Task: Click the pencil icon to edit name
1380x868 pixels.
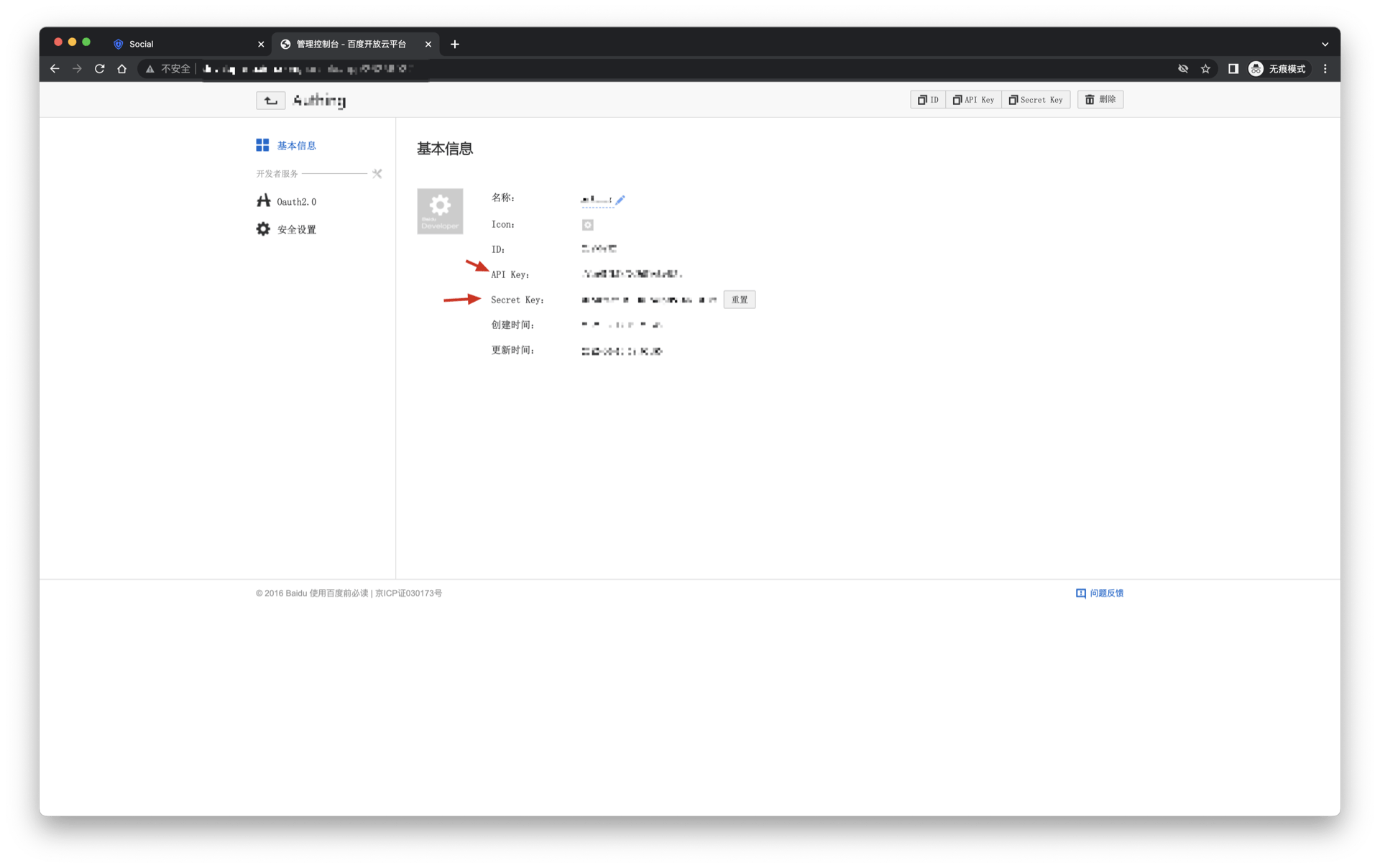Action: click(x=620, y=200)
